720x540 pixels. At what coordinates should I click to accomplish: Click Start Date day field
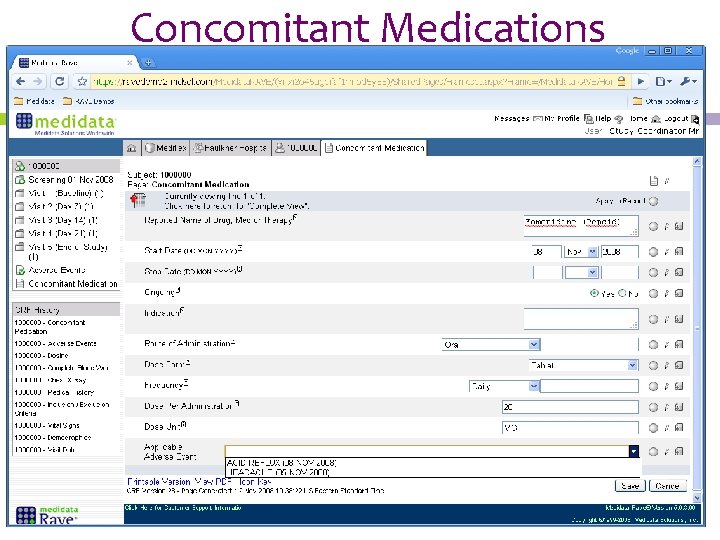[547, 252]
